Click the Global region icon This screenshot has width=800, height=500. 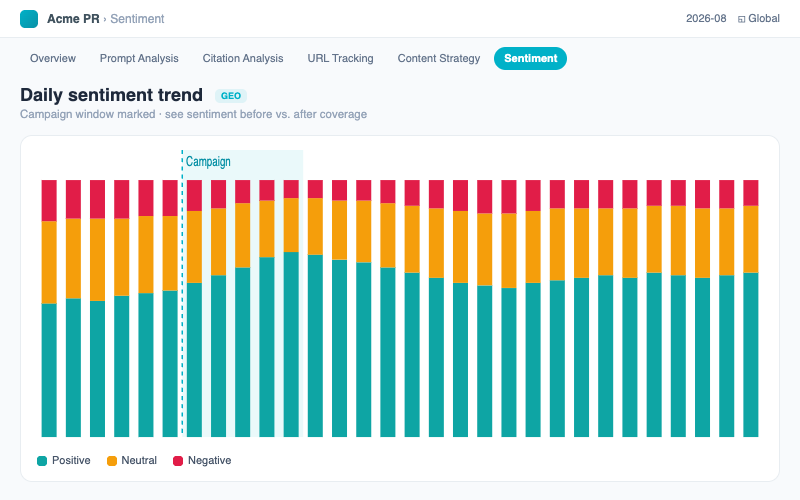(741, 19)
